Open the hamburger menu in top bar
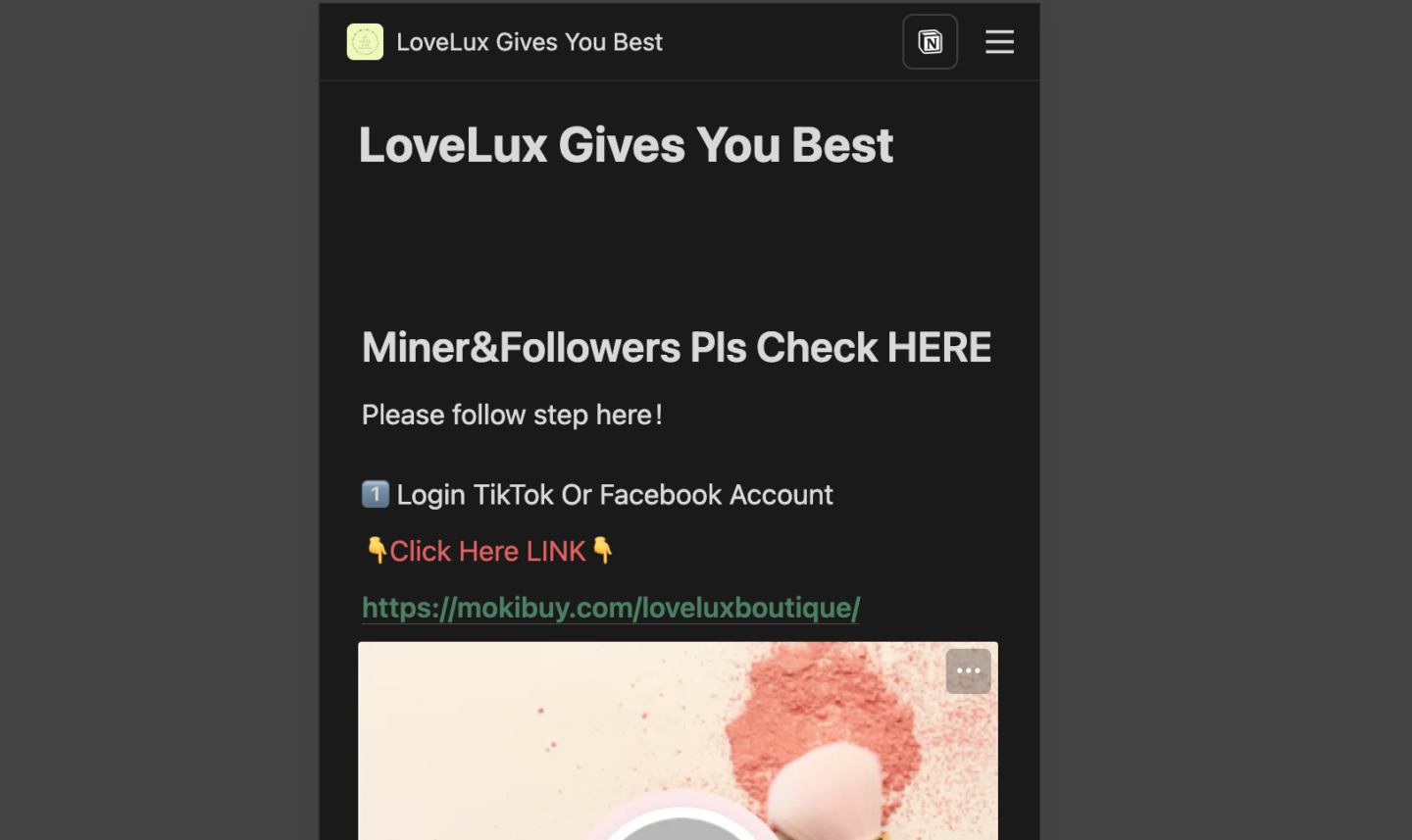 click(x=999, y=42)
